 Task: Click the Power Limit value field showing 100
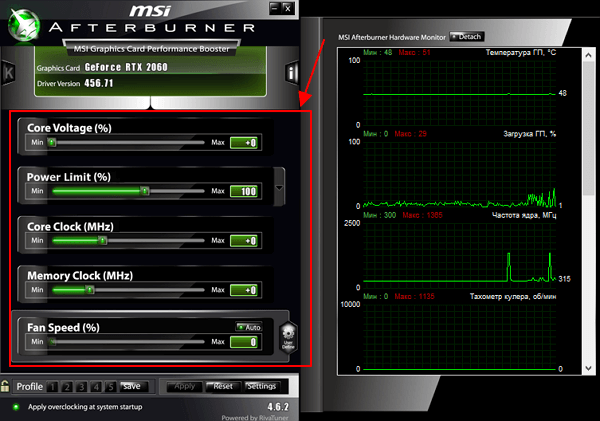point(244,191)
